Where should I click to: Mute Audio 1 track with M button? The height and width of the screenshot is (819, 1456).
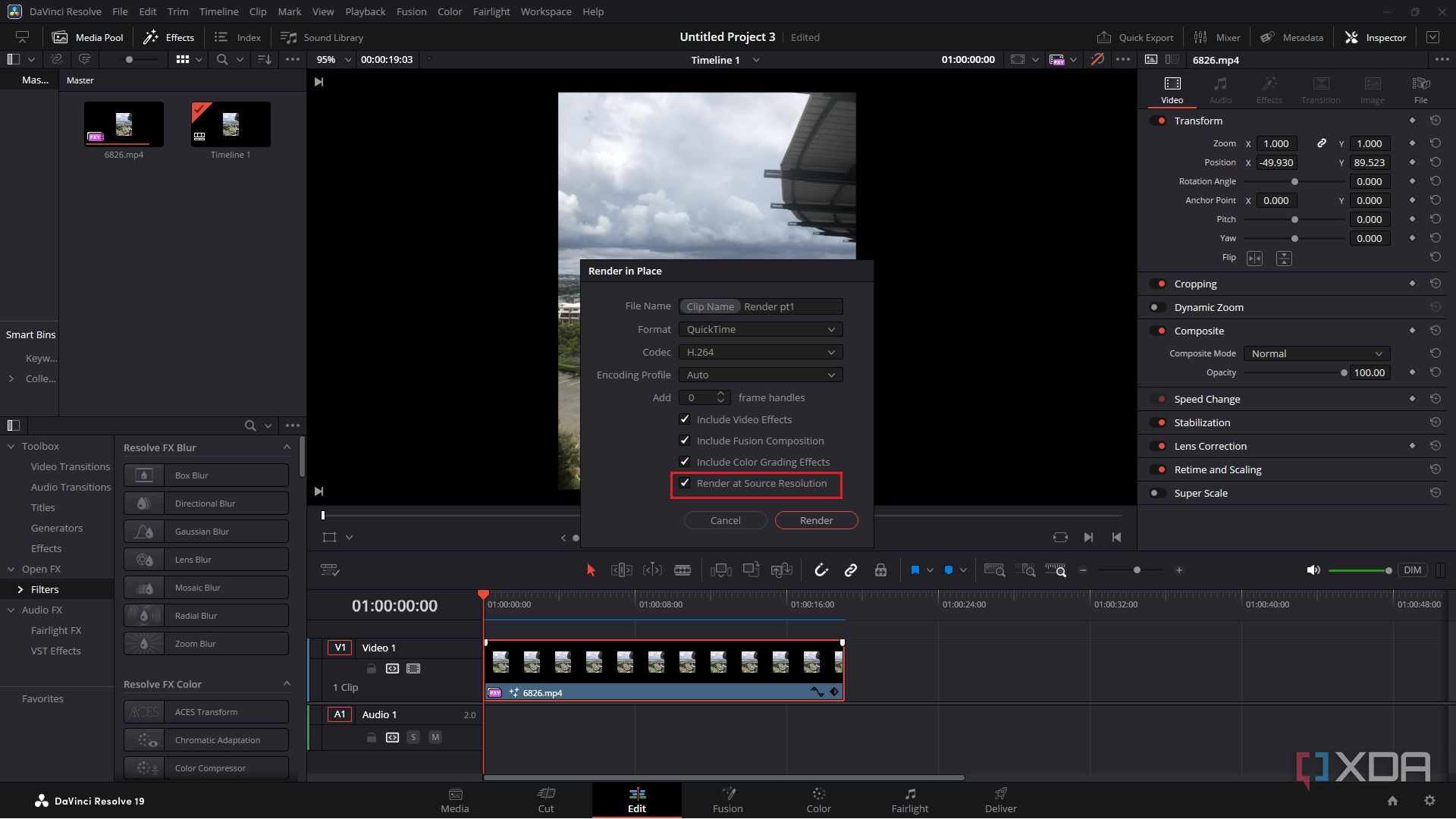click(x=435, y=737)
